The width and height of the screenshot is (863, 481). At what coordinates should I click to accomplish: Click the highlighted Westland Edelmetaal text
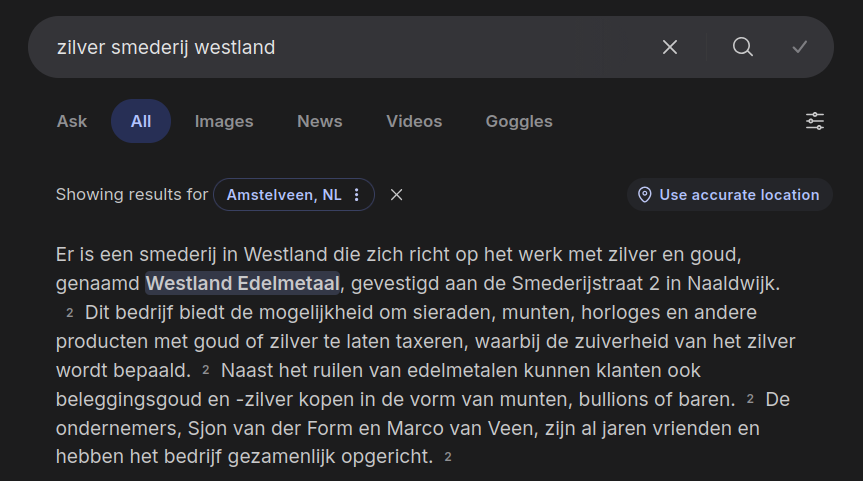[x=243, y=283]
